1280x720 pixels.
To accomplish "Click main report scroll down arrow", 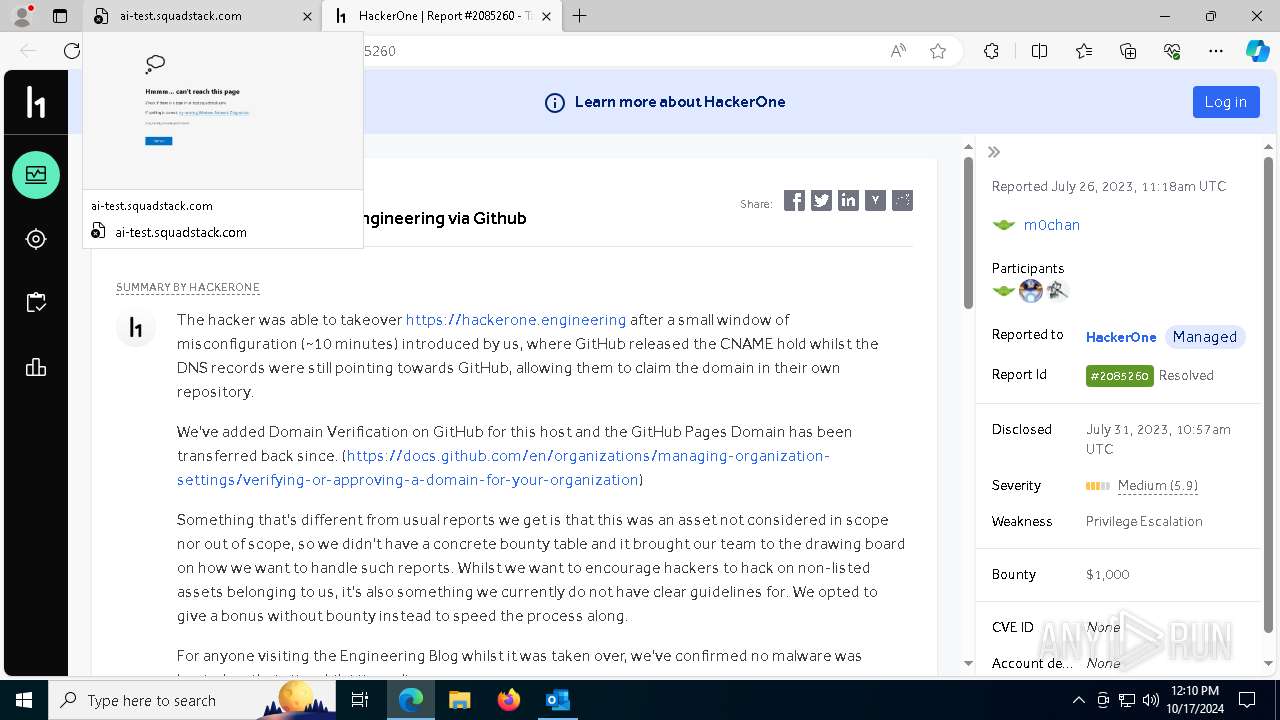I will 968,663.
